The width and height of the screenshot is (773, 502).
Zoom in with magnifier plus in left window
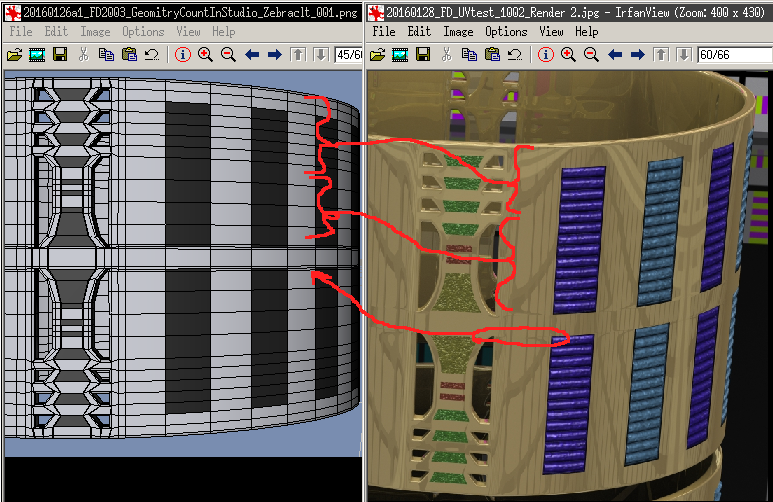click(205, 54)
